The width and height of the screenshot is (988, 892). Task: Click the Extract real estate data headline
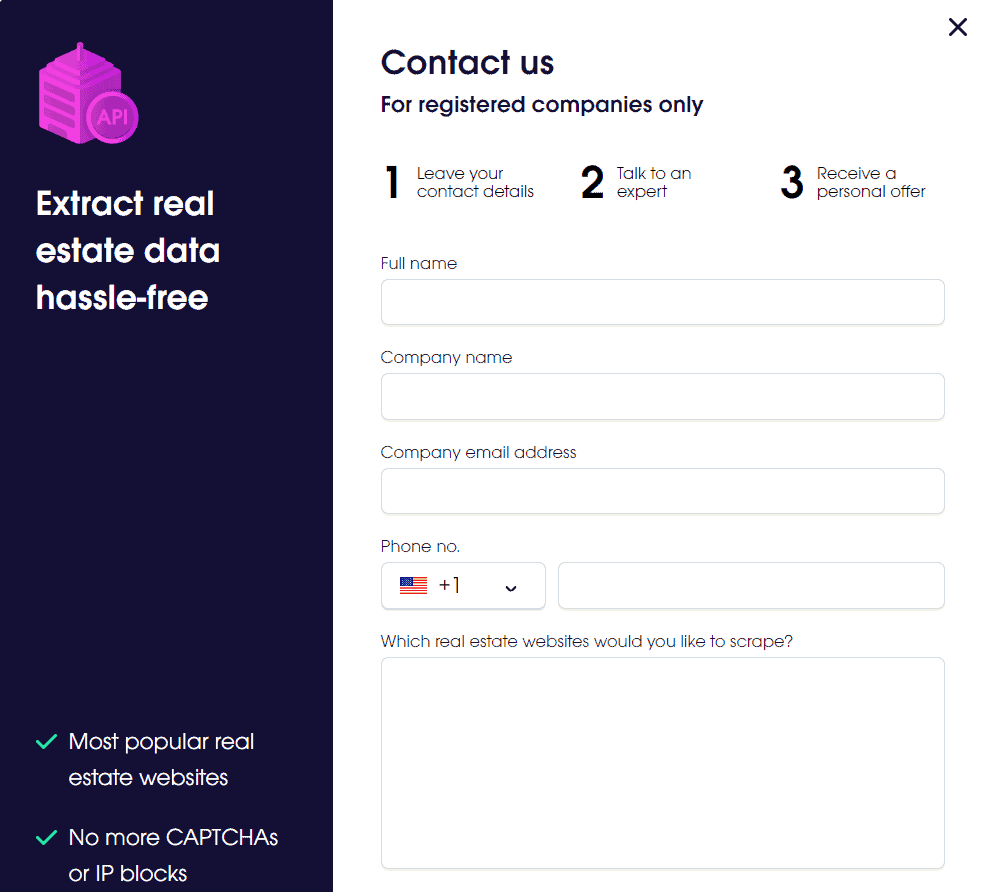(128, 251)
